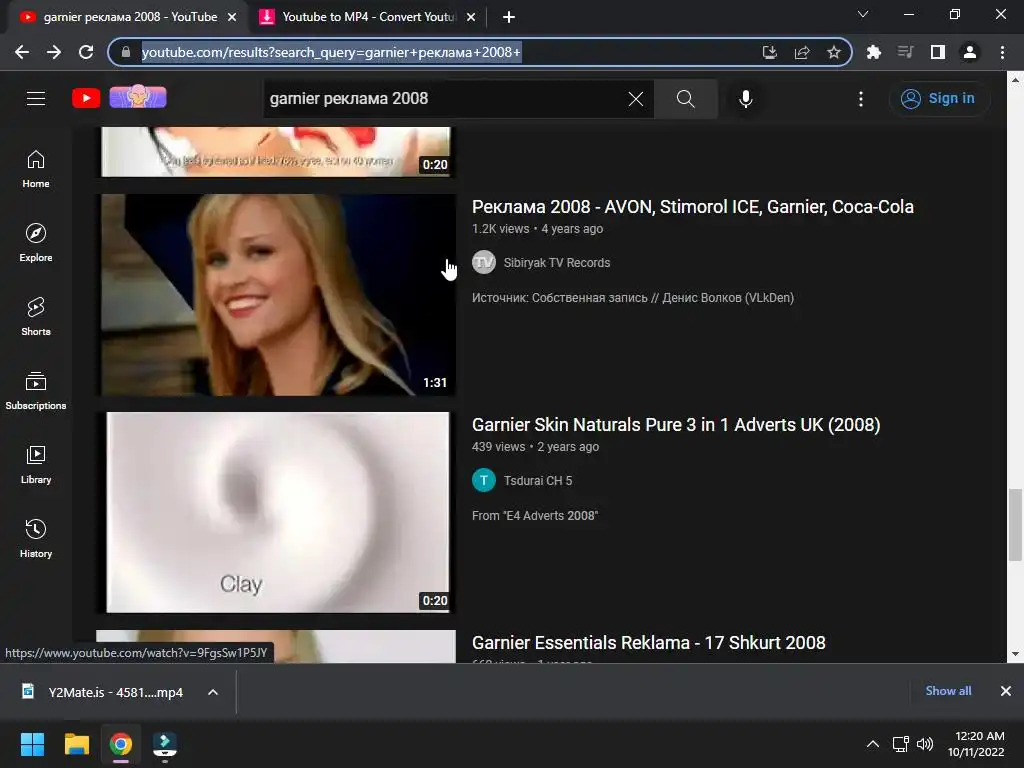Click the page vertical scrollbar thumb
The image size is (1024, 768).
point(1015,524)
